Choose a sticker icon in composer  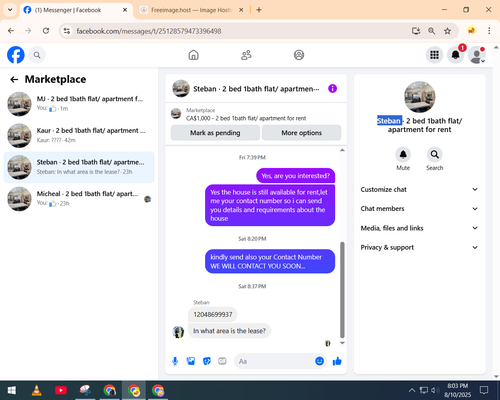coord(207,361)
